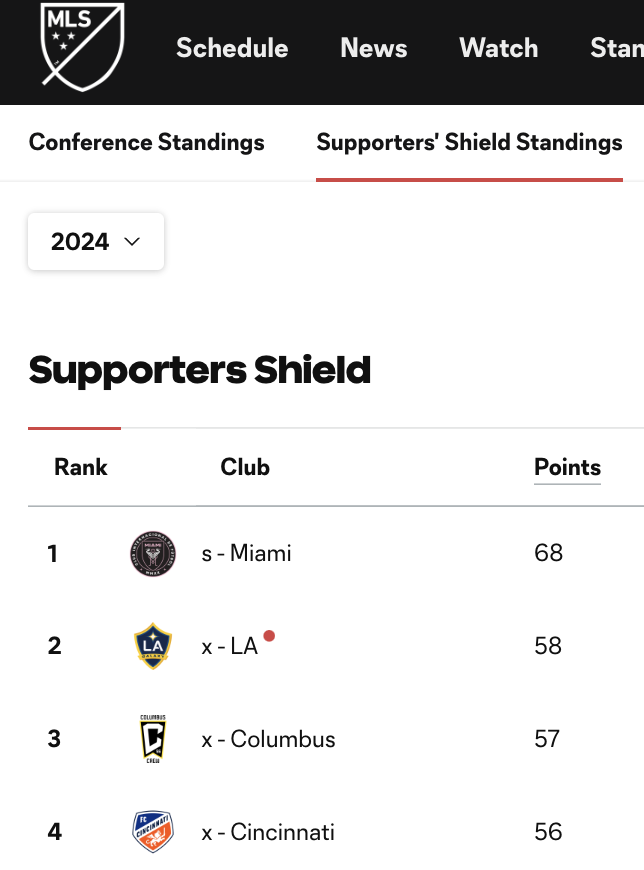Click the MLS shield logo
The width and height of the screenshot is (644, 870).
point(82,45)
